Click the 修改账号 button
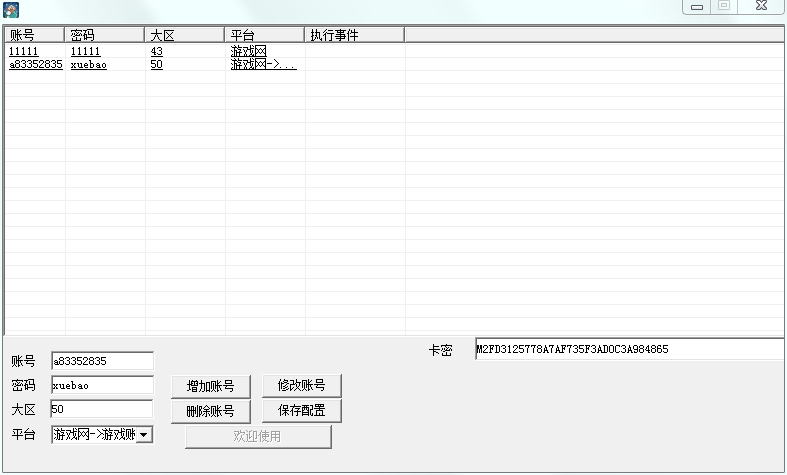787x475 pixels. [301, 386]
